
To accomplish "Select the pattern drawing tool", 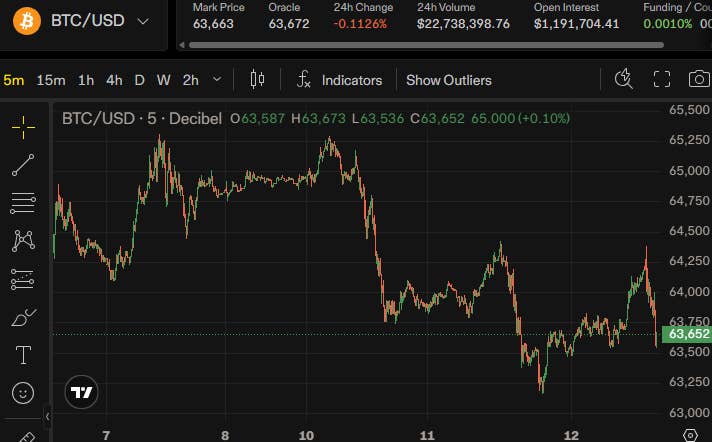I will point(23,241).
